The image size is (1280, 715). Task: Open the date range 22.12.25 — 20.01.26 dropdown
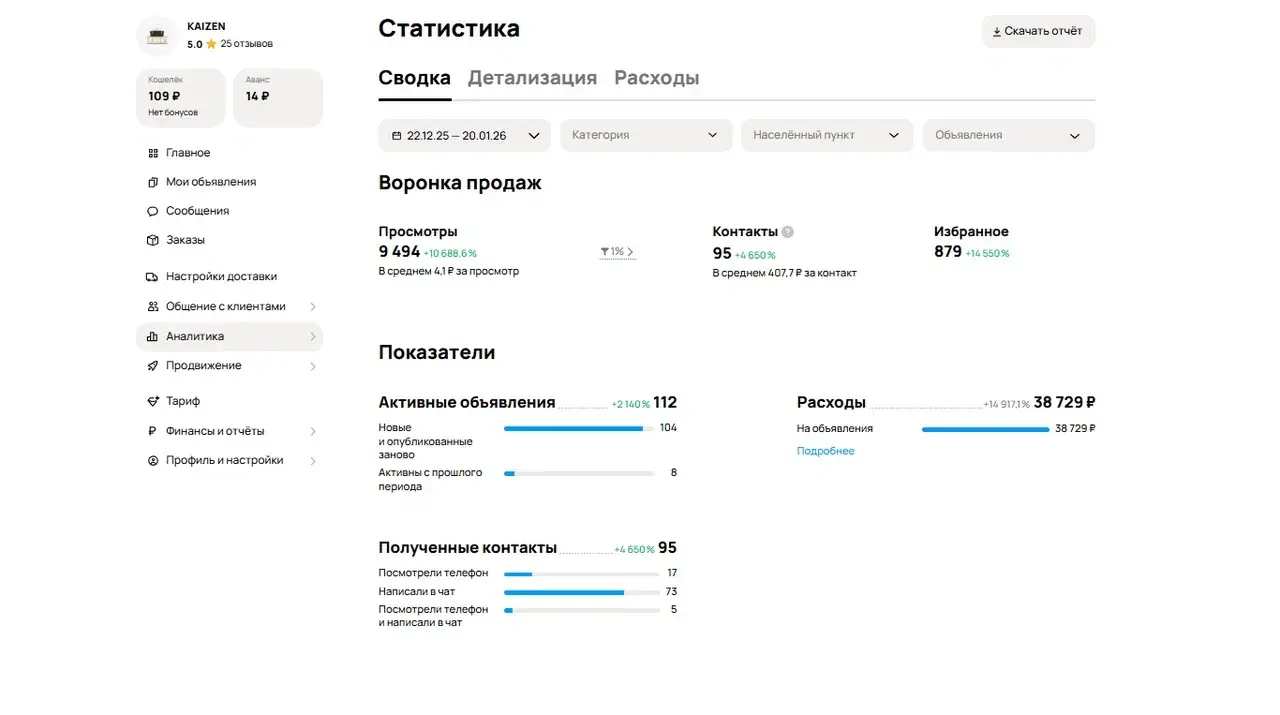click(464, 136)
